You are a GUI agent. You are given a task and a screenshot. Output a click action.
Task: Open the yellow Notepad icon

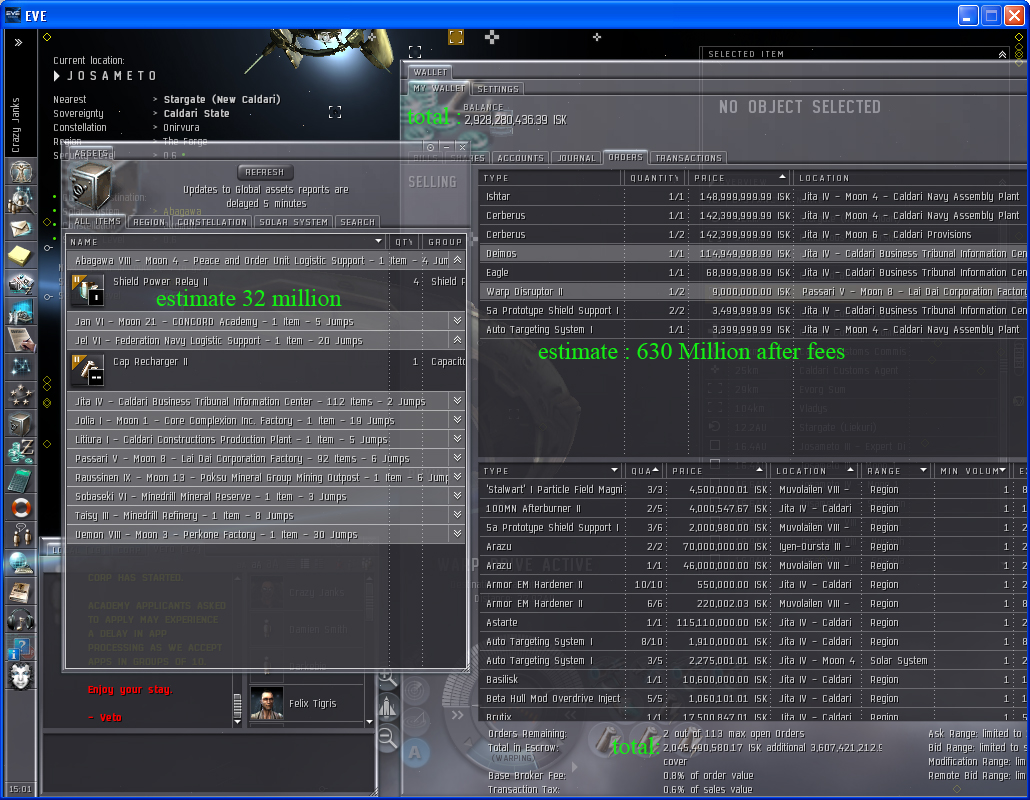(x=20, y=256)
